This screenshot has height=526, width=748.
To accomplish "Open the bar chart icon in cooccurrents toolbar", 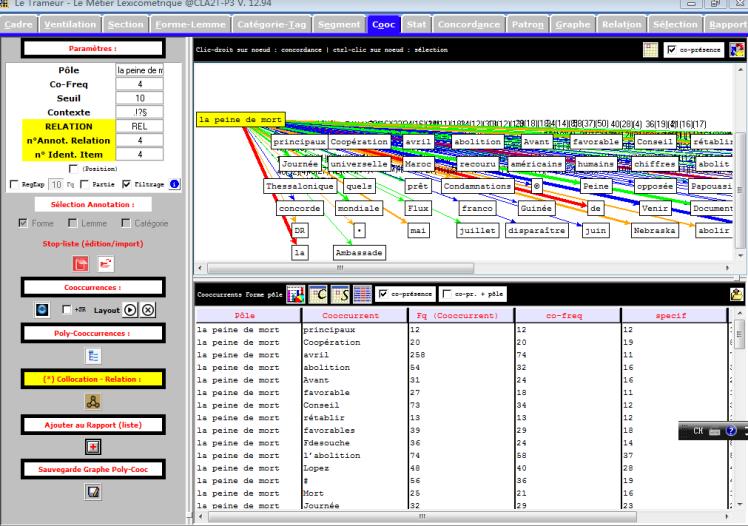I will [x=295, y=294].
